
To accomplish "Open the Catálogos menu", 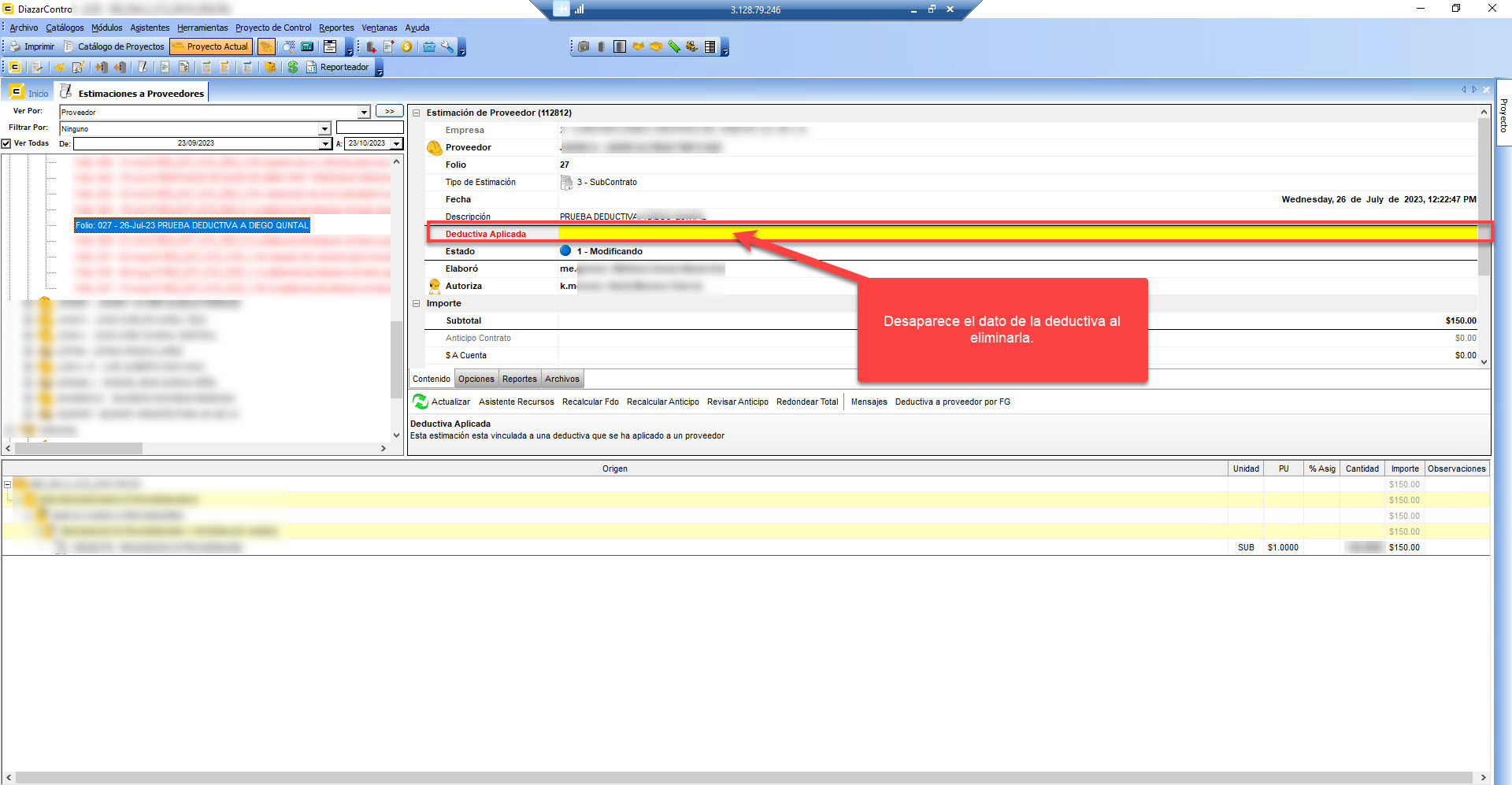I will tap(65, 28).
